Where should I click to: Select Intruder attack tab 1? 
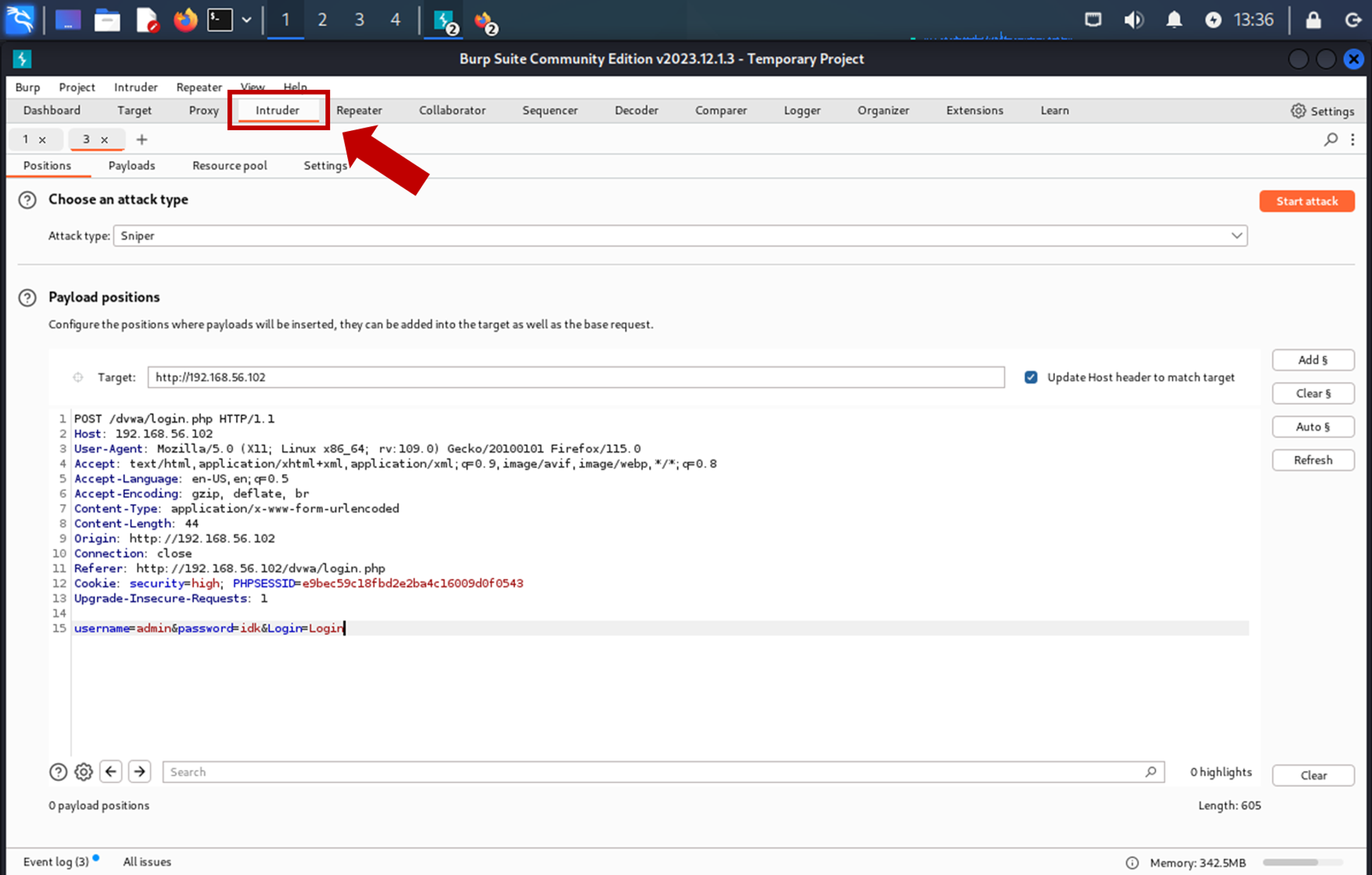click(25, 139)
